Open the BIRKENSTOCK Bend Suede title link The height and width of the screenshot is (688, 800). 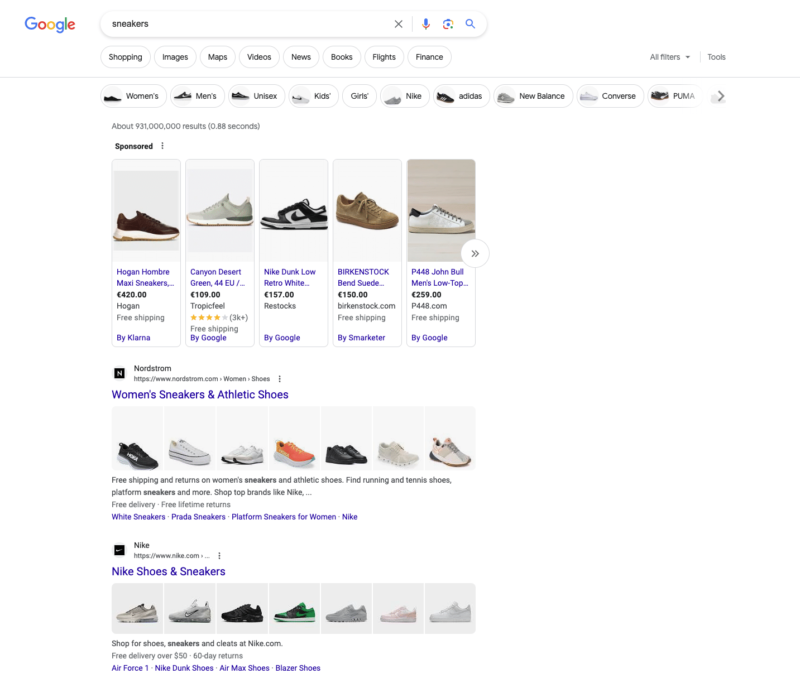coord(363,278)
